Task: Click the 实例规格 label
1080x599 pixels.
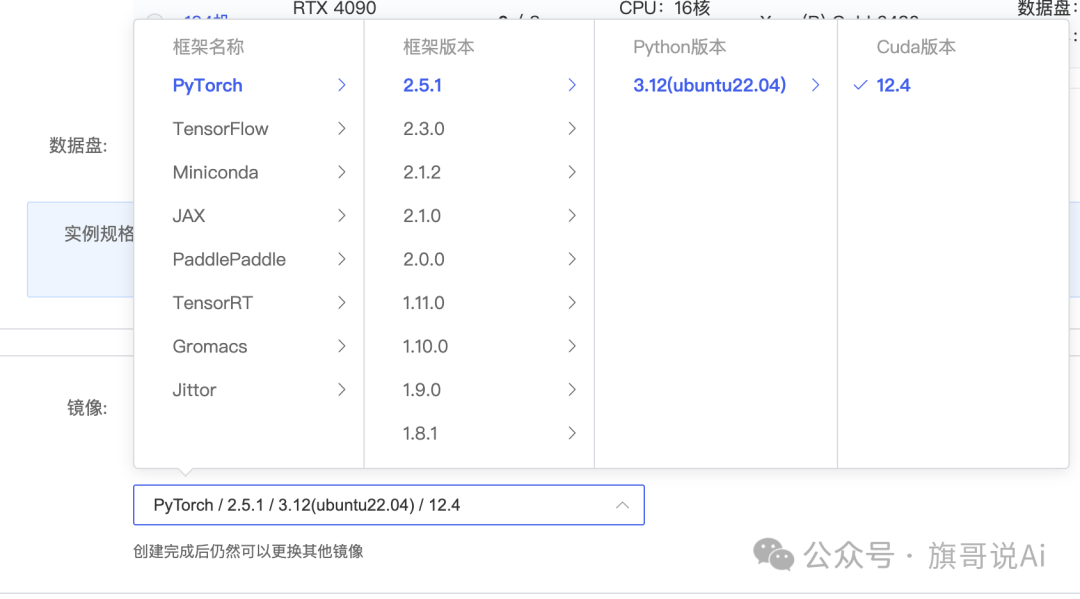Action: pos(98,234)
